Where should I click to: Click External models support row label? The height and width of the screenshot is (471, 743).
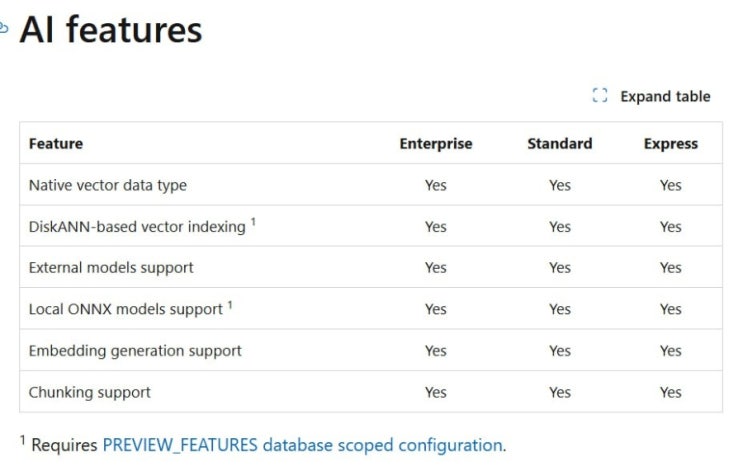(x=111, y=268)
